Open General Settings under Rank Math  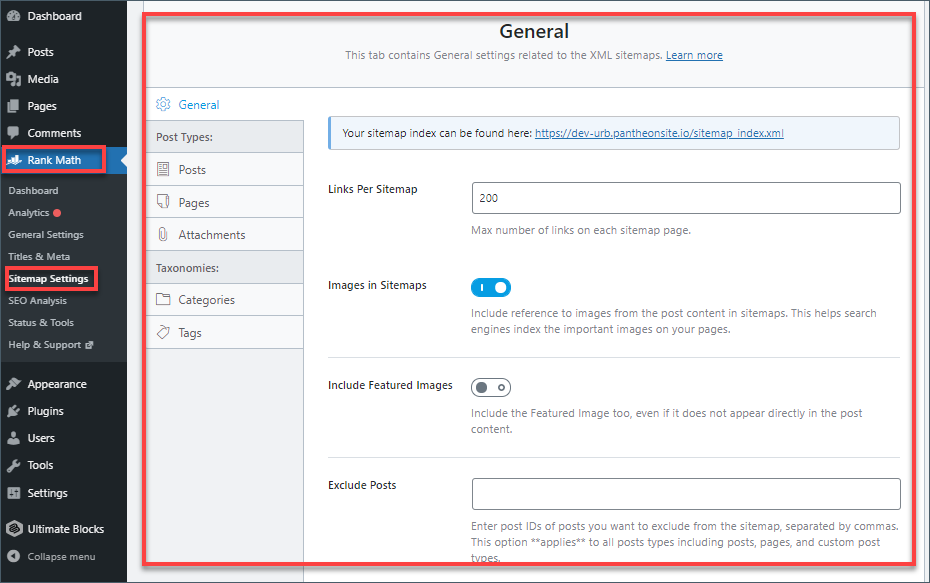pyautogui.click(x=46, y=234)
